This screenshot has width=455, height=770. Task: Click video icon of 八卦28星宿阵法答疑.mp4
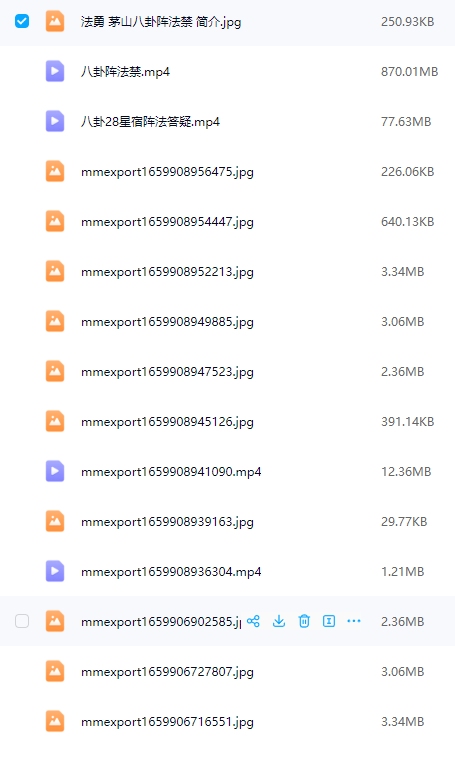pyautogui.click(x=55, y=121)
